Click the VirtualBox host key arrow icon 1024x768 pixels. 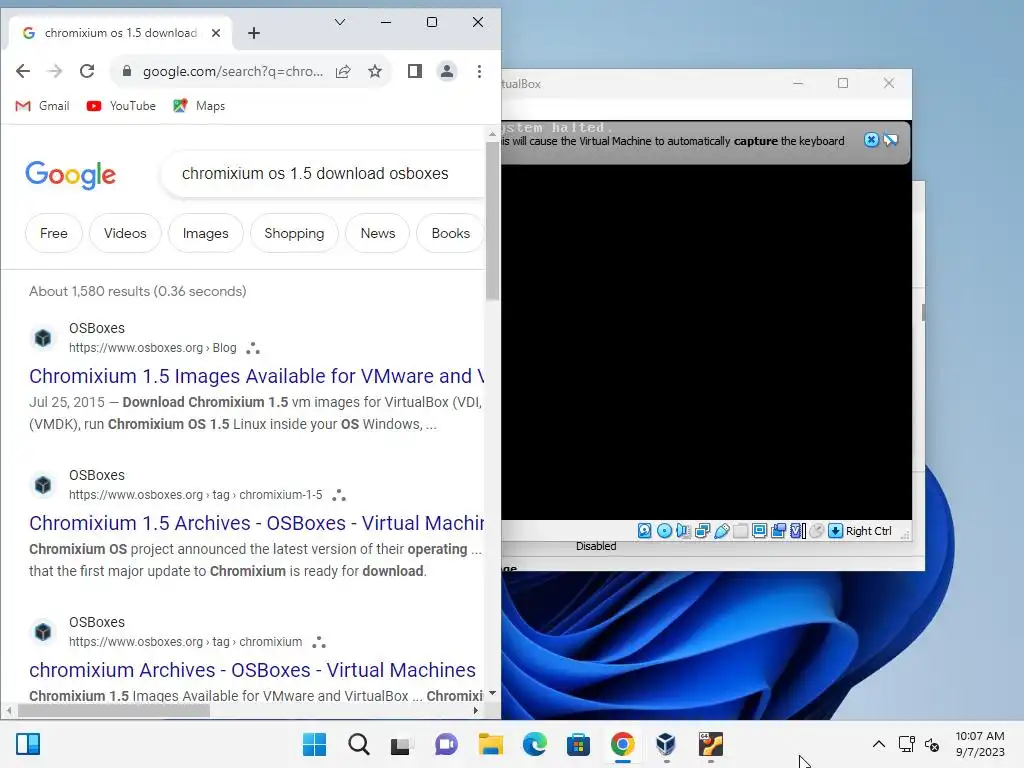835,531
